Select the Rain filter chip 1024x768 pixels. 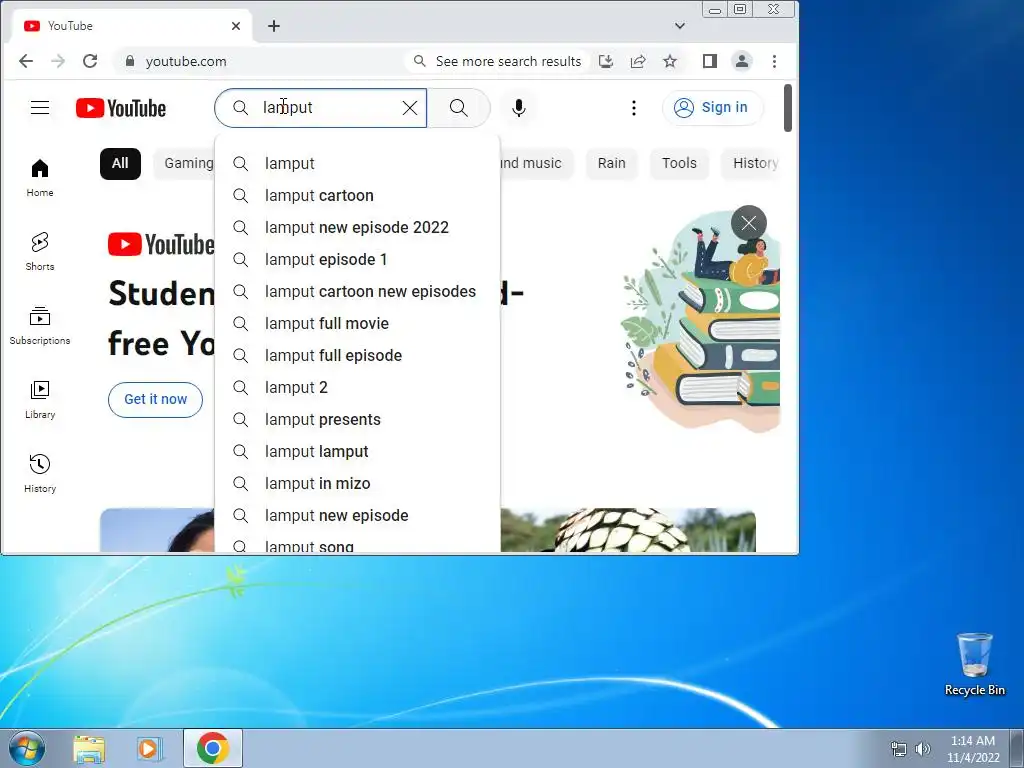coord(611,163)
